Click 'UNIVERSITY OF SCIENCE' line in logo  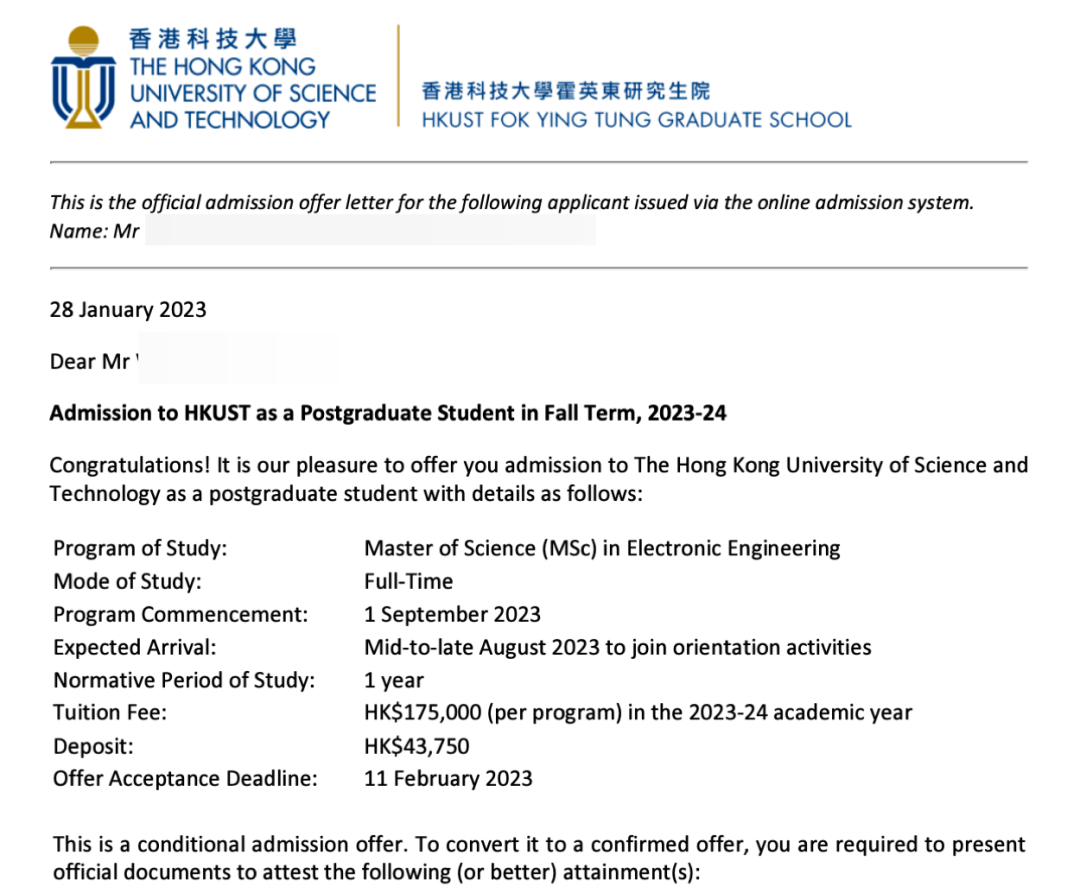[x=253, y=94]
